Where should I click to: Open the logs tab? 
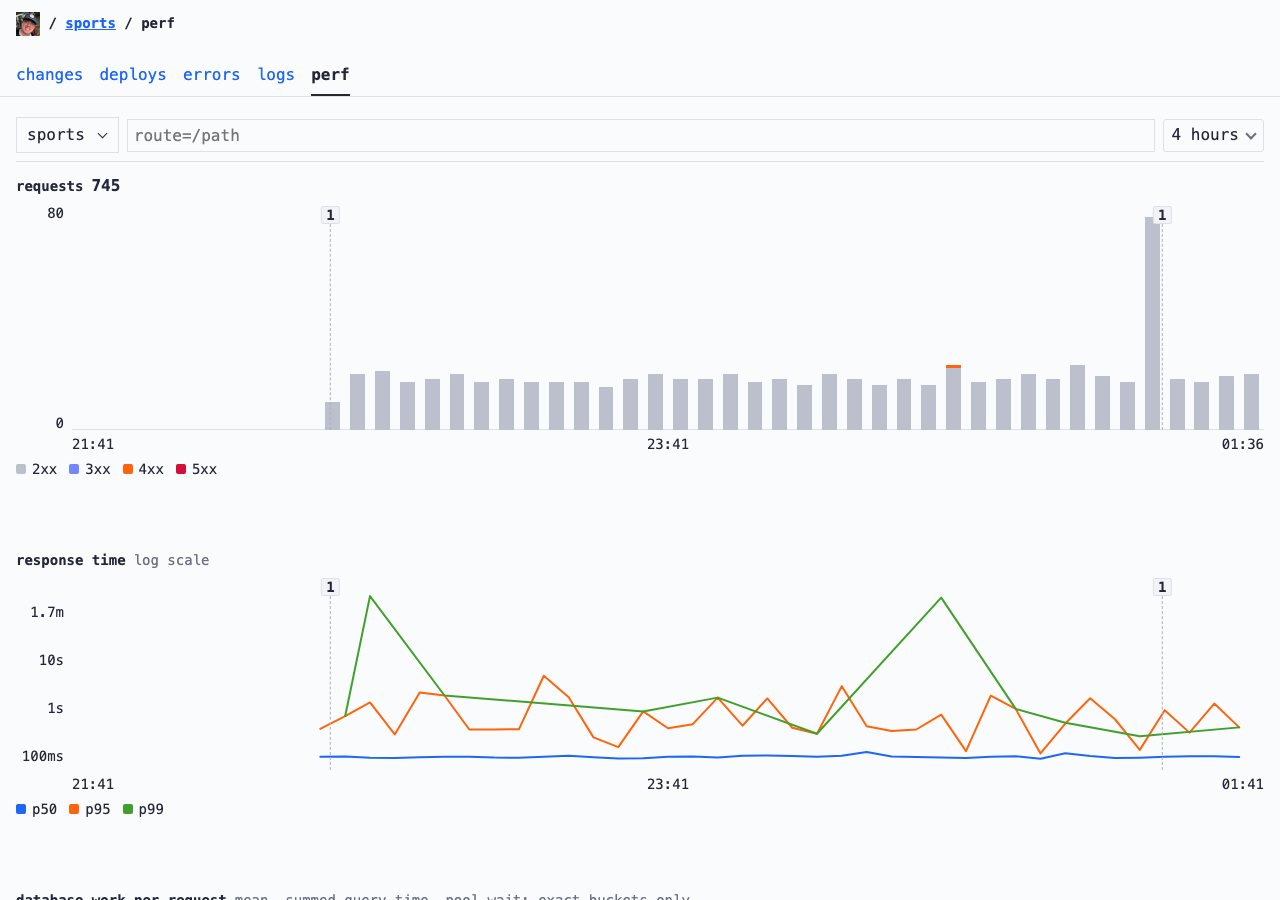[x=276, y=75]
